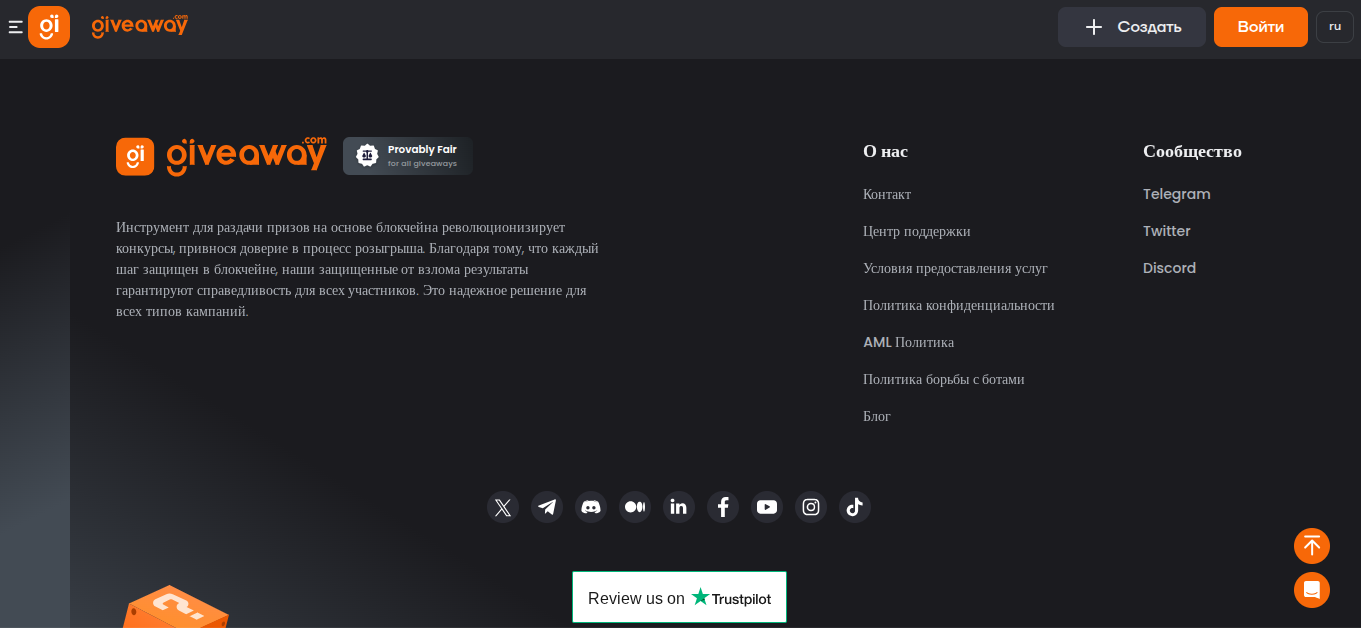1361x628 pixels.
Task: Open the Facebook page icon
Action: 723,507
